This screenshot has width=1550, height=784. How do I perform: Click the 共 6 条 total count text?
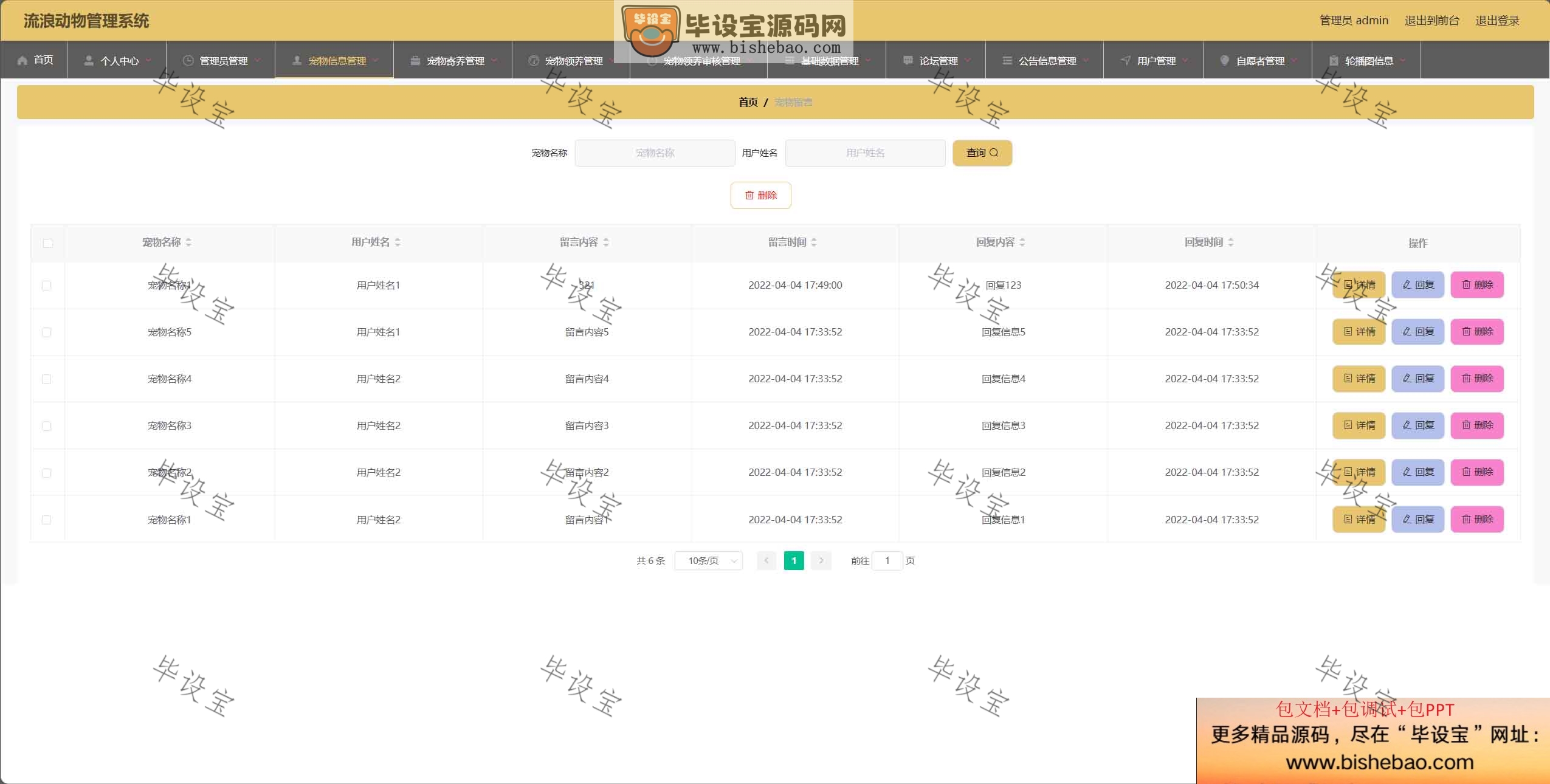(x=650, y=560)
